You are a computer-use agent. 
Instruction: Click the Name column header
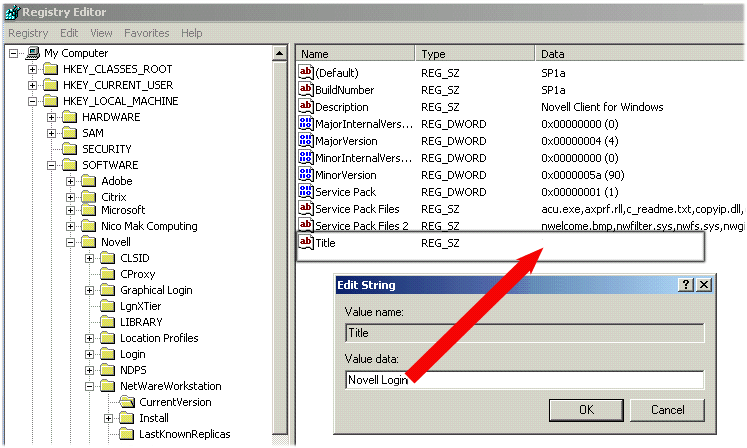point(355,54)
